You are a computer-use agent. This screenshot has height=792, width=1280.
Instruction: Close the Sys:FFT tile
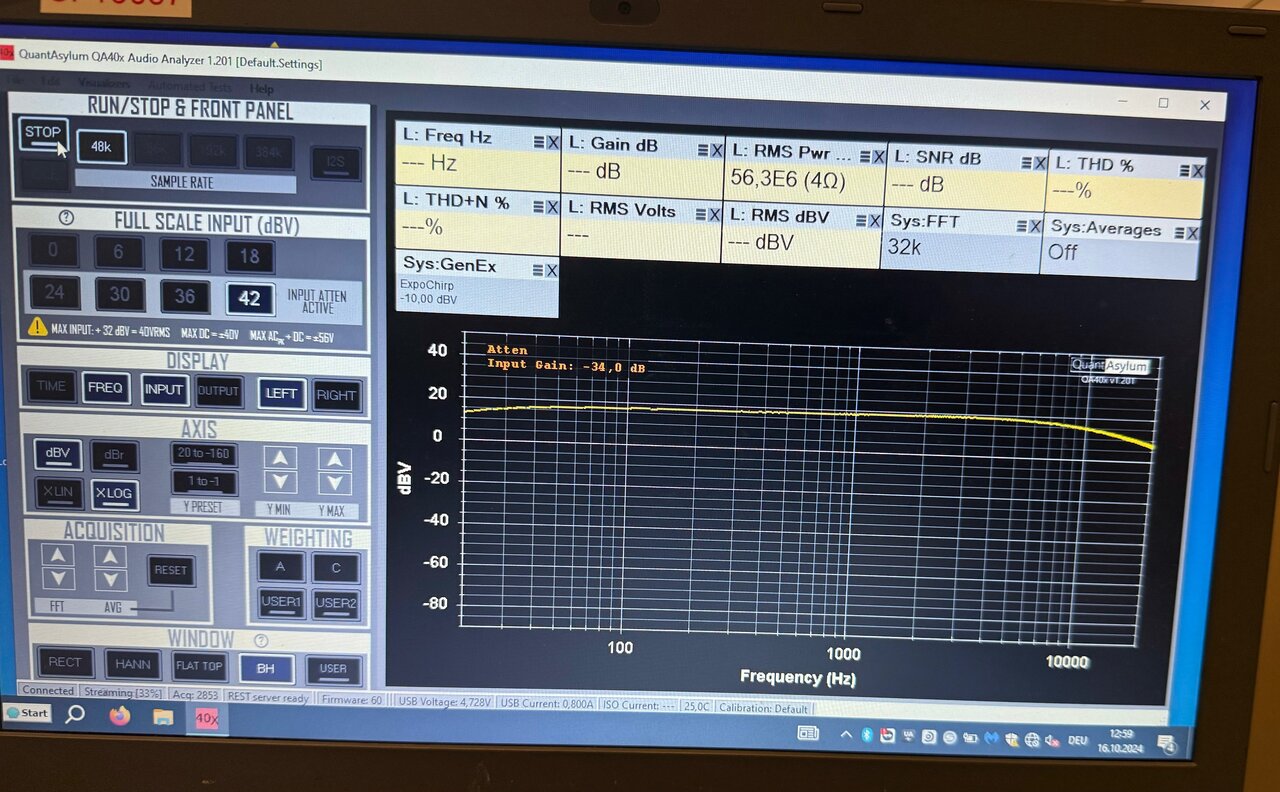(1036, 227)
